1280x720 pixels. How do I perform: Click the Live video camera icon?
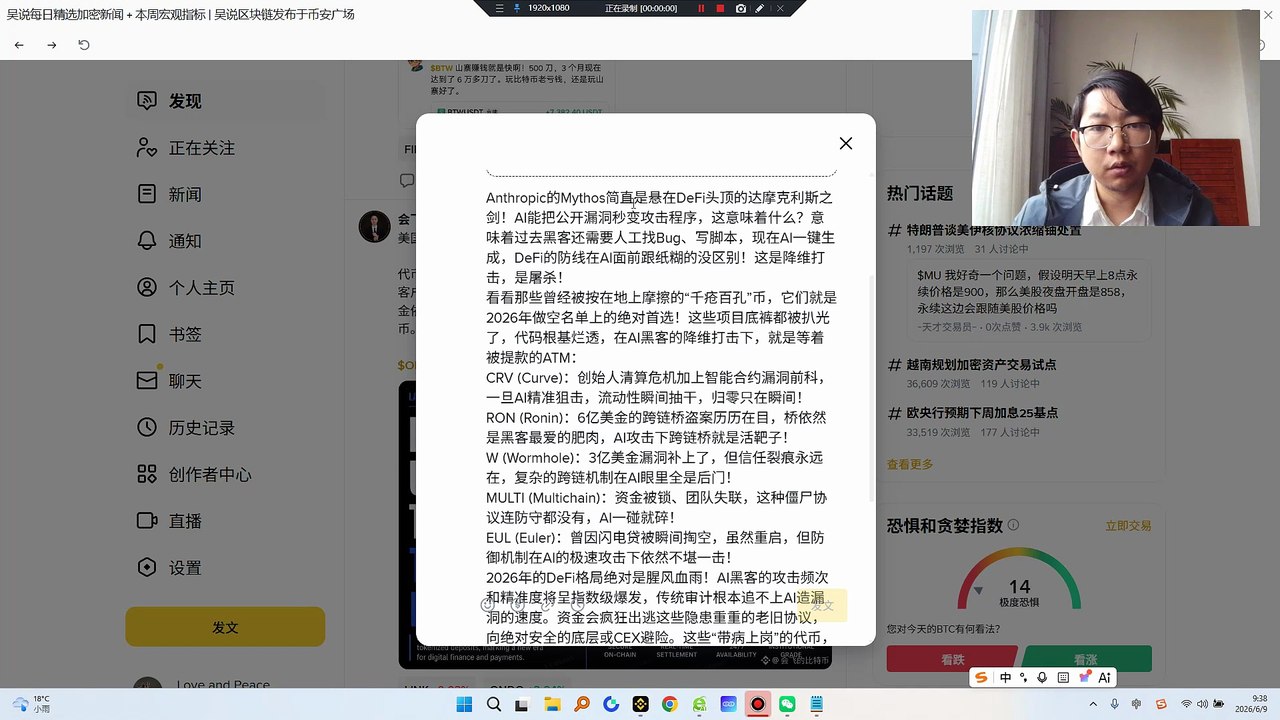click(x=147, y=521)
